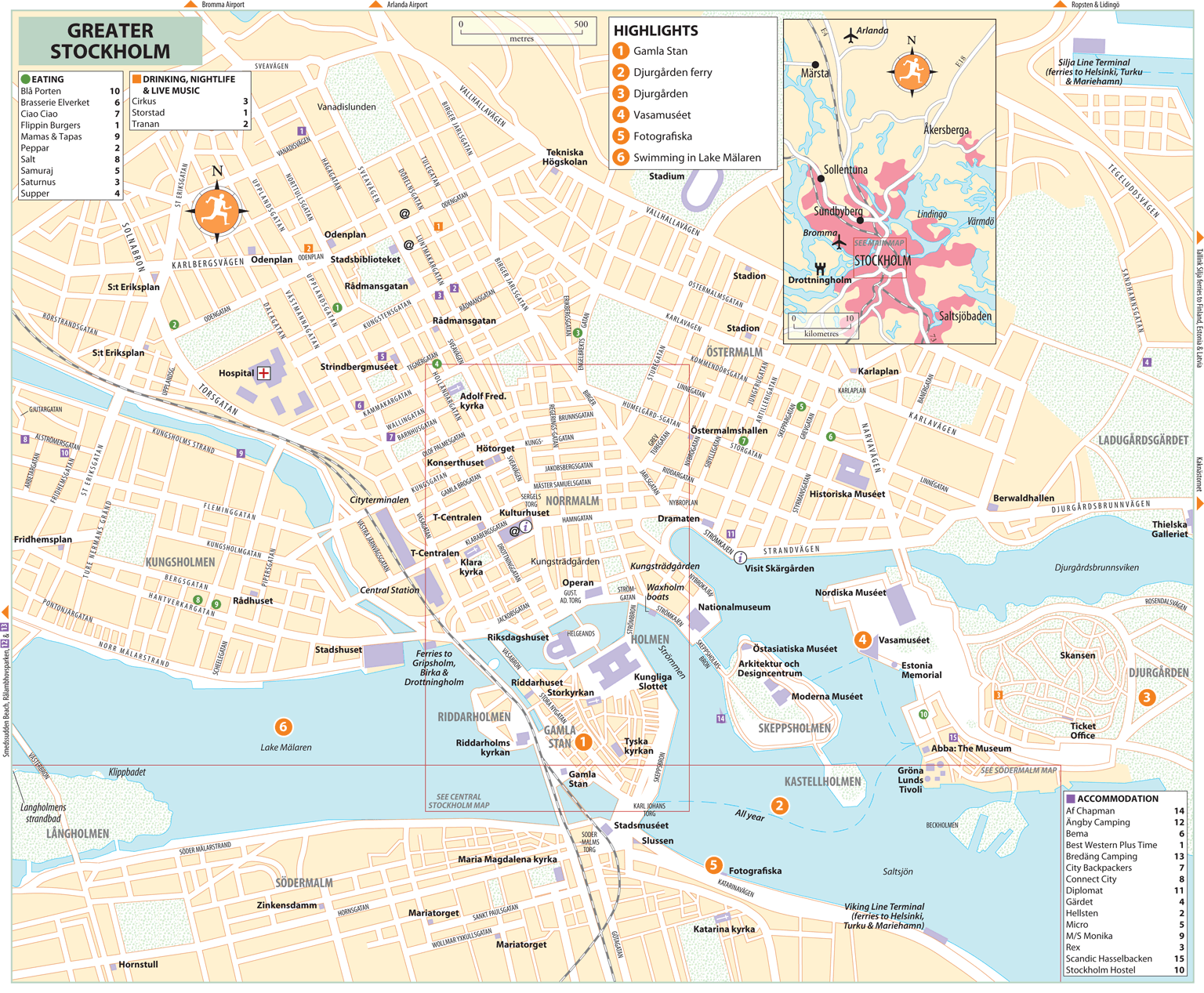Click green eating marker 3 on Engelbrektsgatan
The image size is (1204, 993).
point(578,333)
